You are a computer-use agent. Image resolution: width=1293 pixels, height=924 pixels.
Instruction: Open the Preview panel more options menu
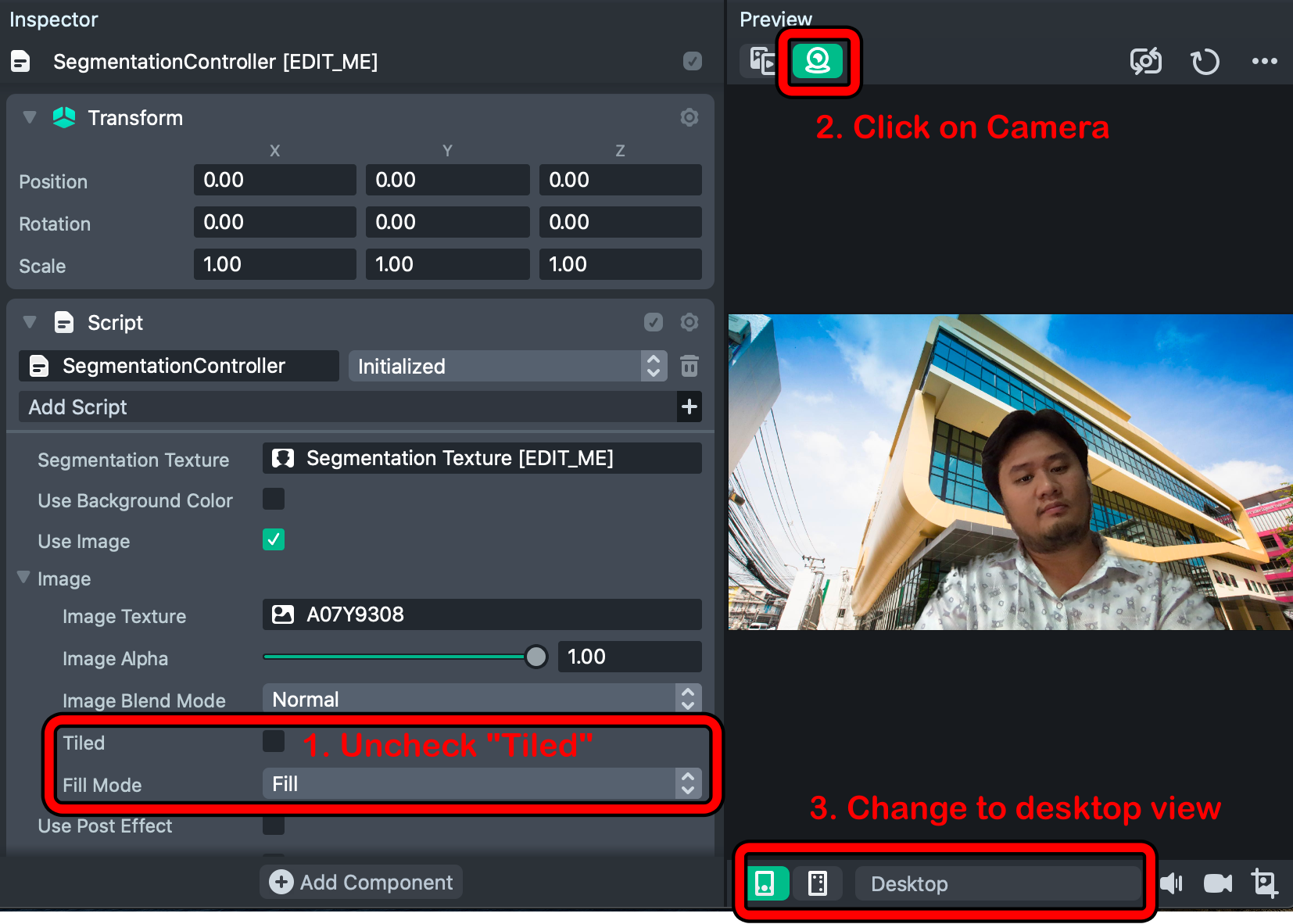(x=1264, y=61)
